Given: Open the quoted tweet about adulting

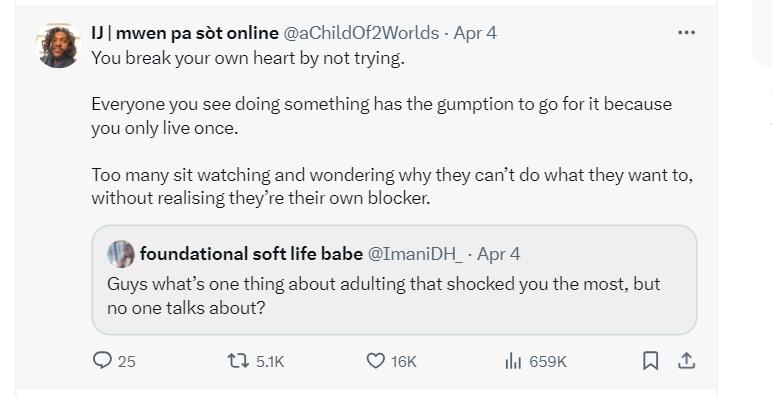Looking at the screenshot, I should click(x=394, y=280).
